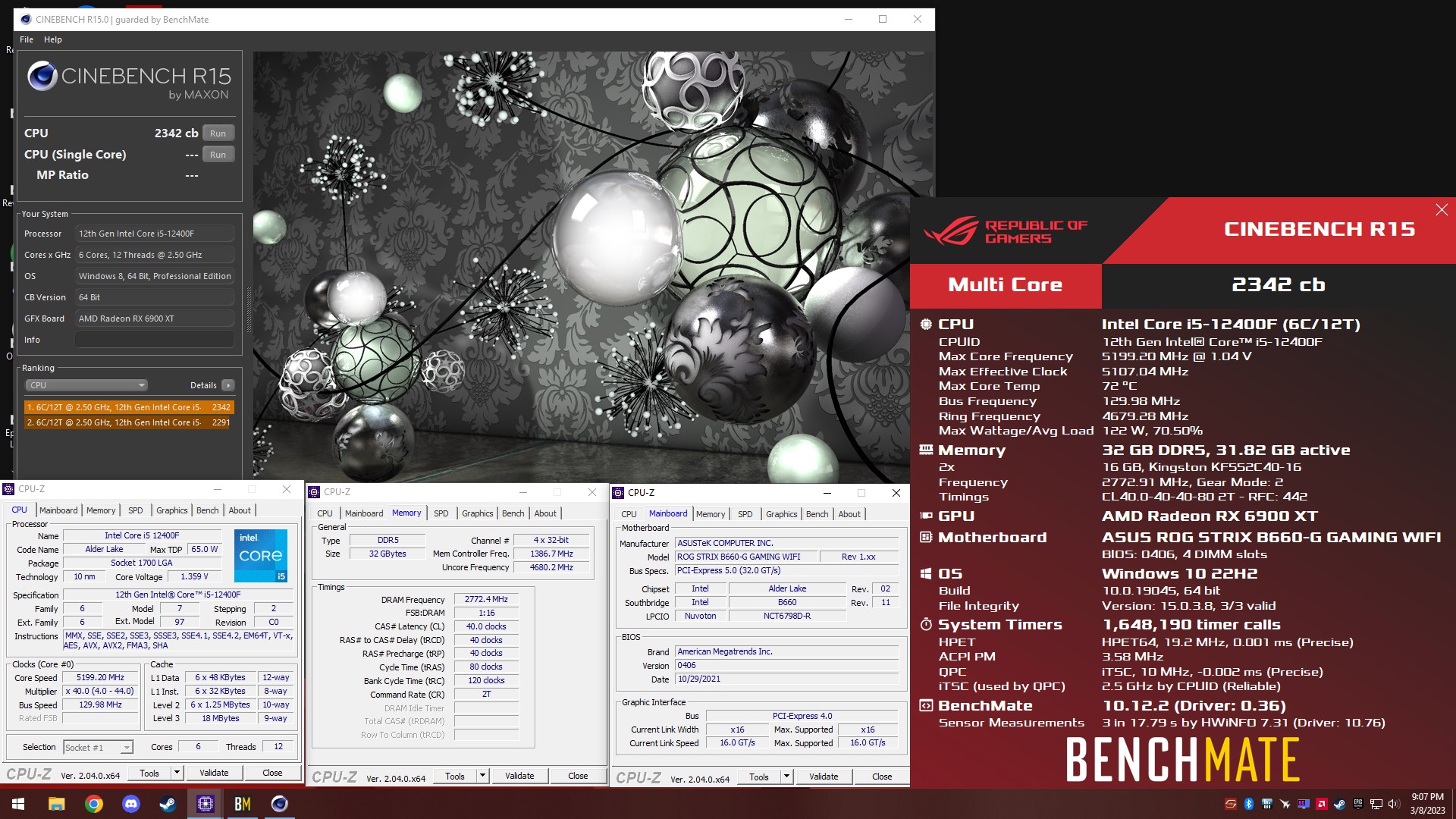Open AMD Radeon Software tray icon
Screen dimensions: 1456x819
pos(1322,804)
